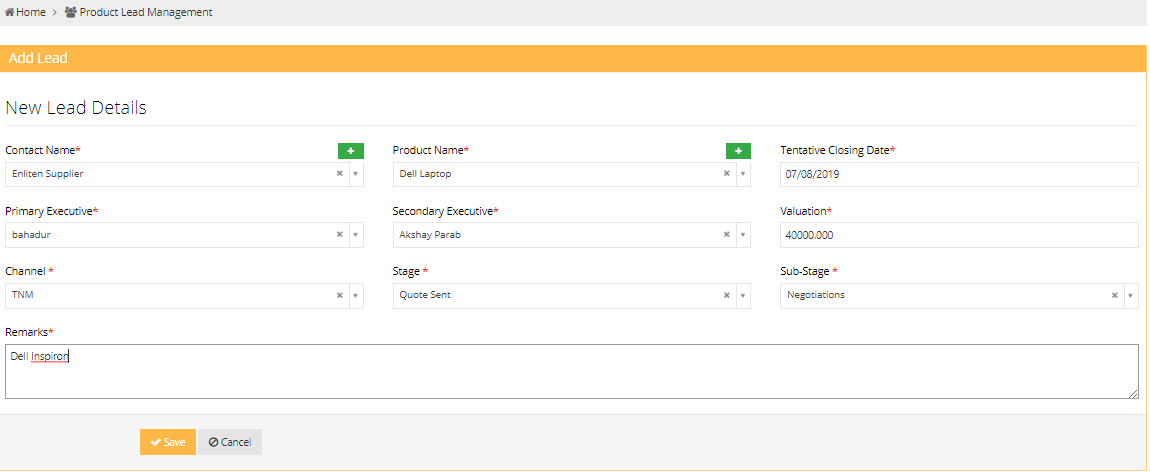
Task: Clear the Dell Laptop product selection
Action: point(727,174)
